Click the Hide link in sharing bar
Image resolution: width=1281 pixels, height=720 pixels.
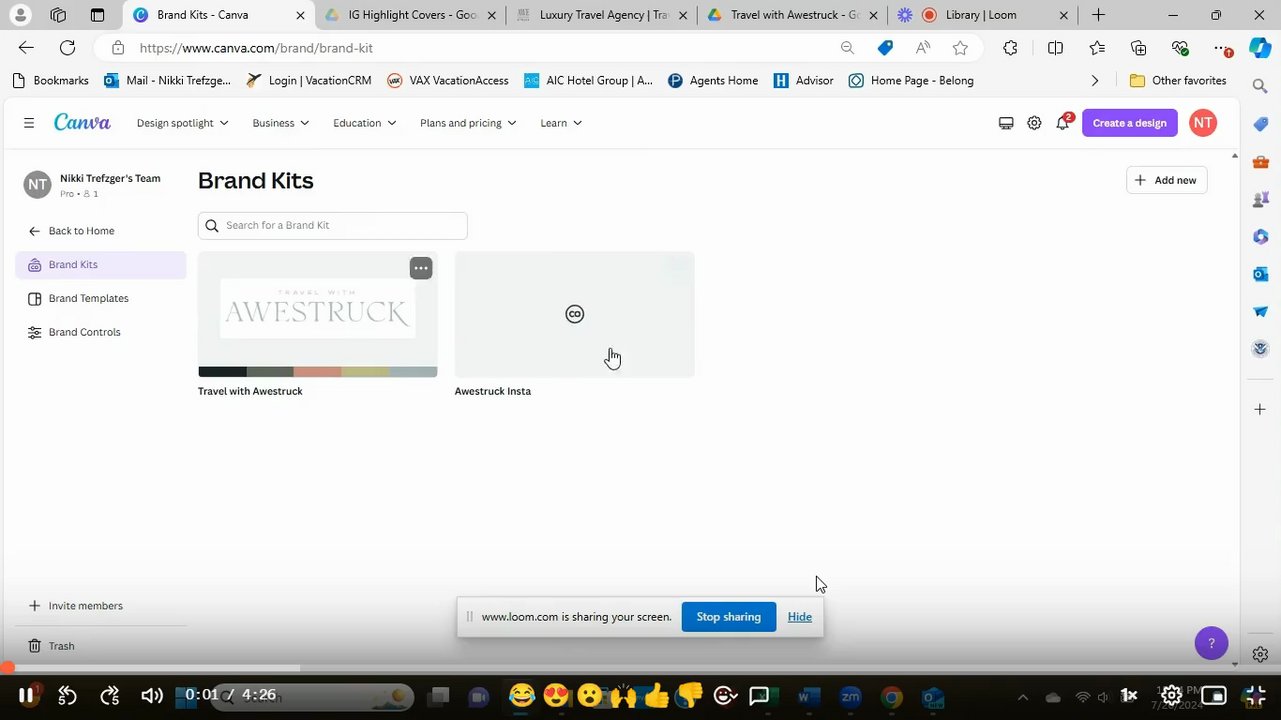point(799,617)
